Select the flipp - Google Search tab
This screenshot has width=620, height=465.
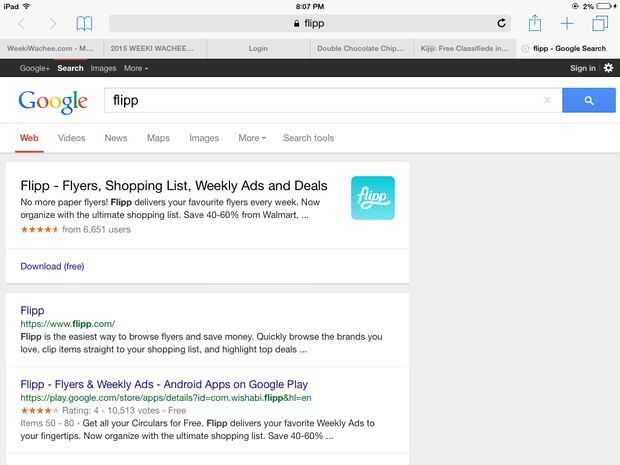point(569,48)
